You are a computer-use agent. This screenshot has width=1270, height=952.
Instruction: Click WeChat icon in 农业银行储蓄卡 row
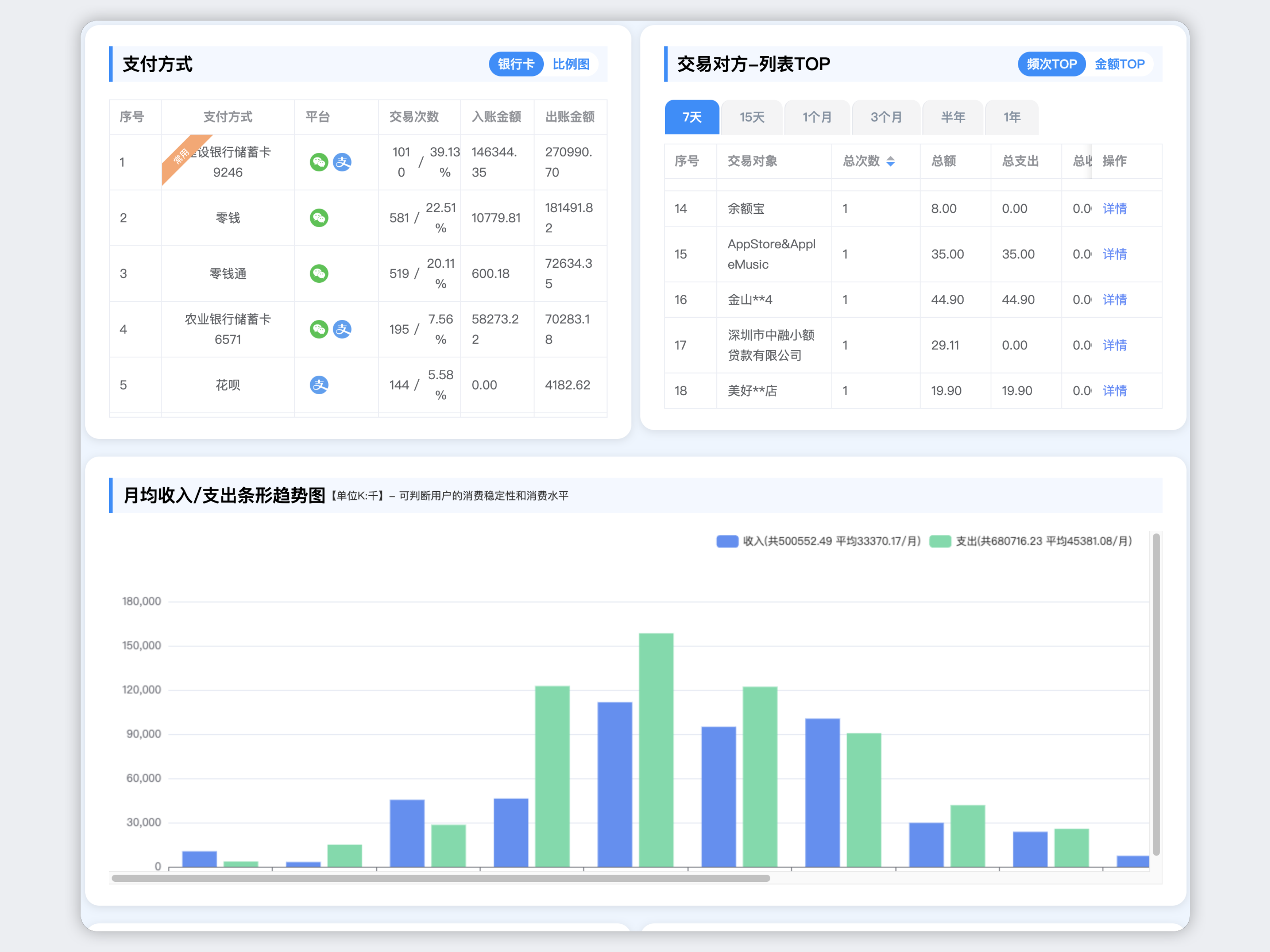(319, 329)
